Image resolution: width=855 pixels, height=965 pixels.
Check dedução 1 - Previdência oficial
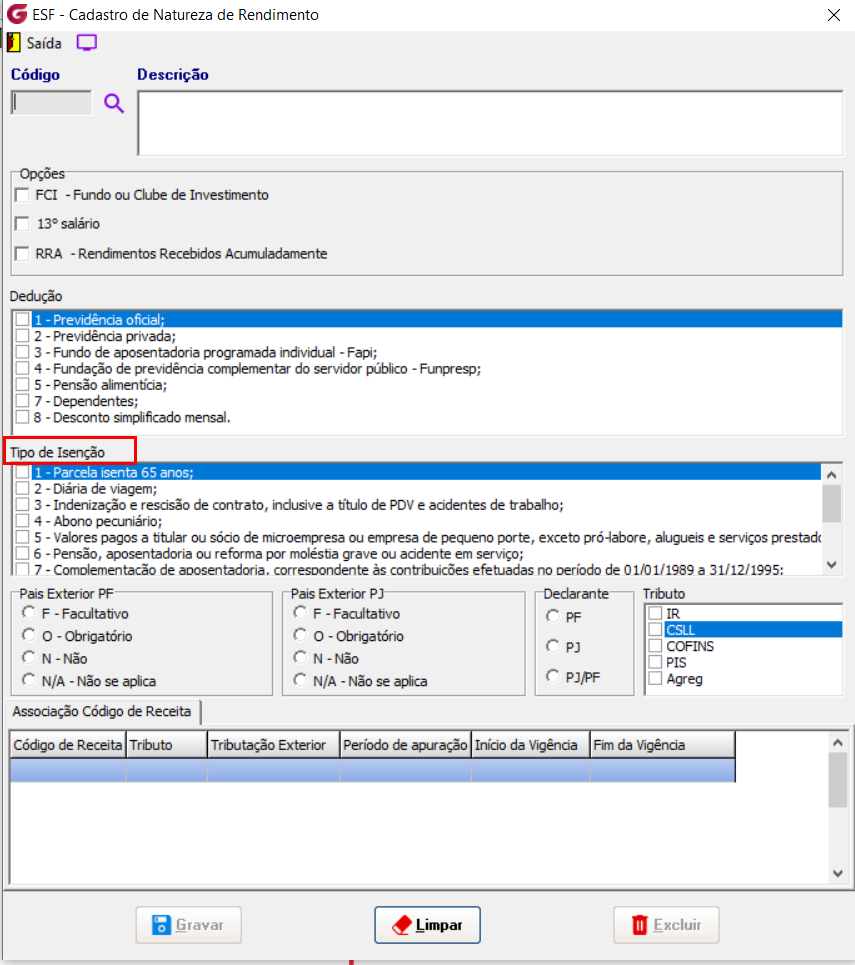pos(23,319)
